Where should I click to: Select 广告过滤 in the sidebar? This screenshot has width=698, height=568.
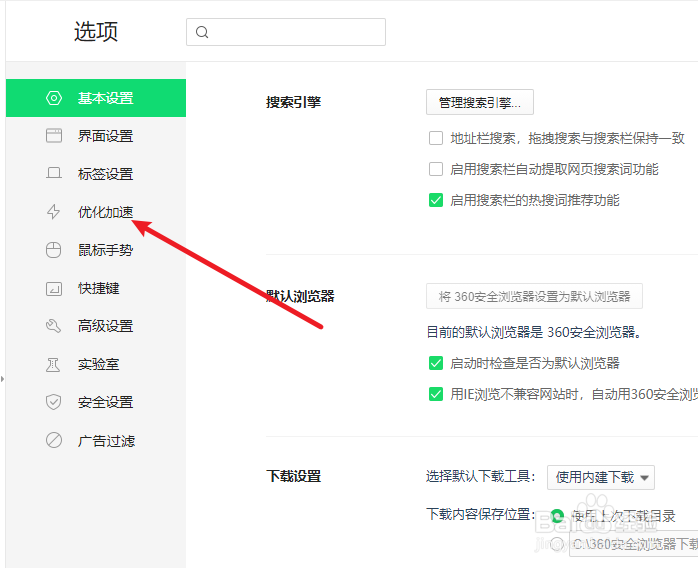coord(96,441)
